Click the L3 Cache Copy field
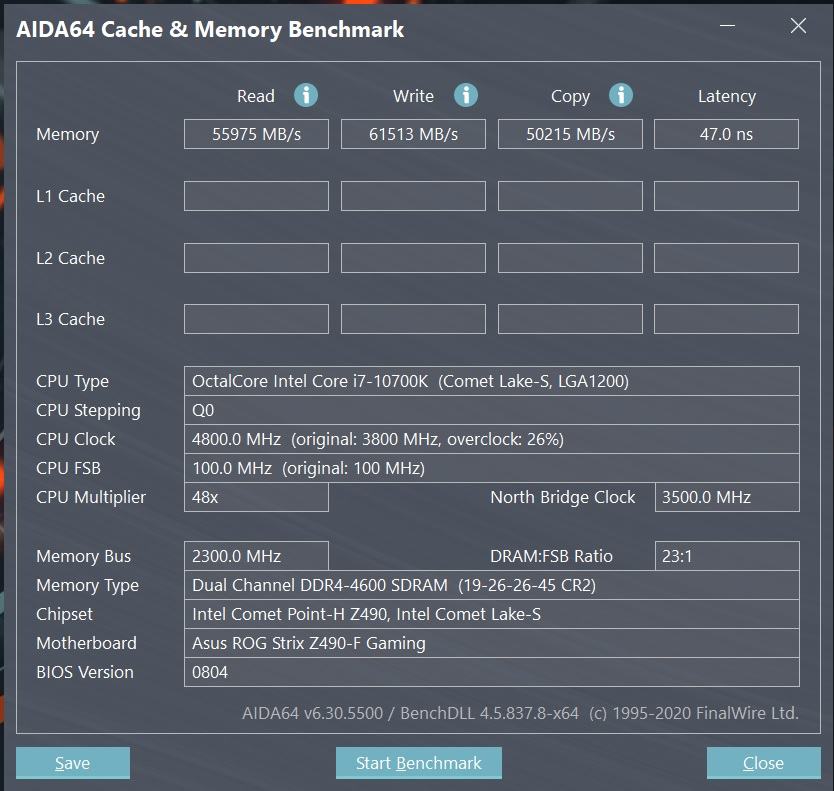The width and height of the screenshot is (834, 791). click(570, 319)
